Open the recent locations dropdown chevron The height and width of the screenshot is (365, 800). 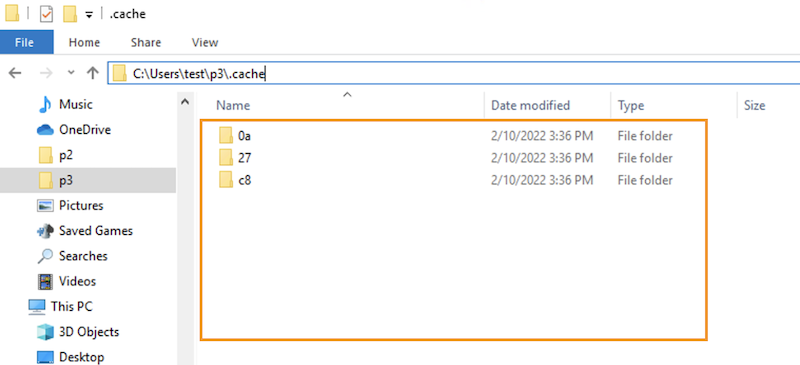tap(71, 73)
